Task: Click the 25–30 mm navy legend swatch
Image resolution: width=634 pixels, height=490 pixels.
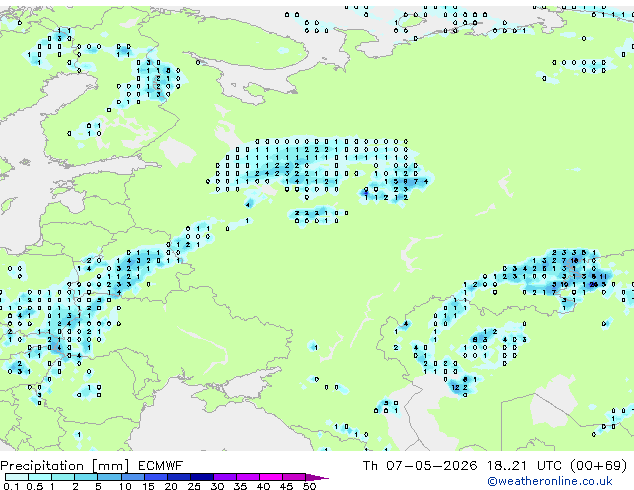Action: coord(202,477)
